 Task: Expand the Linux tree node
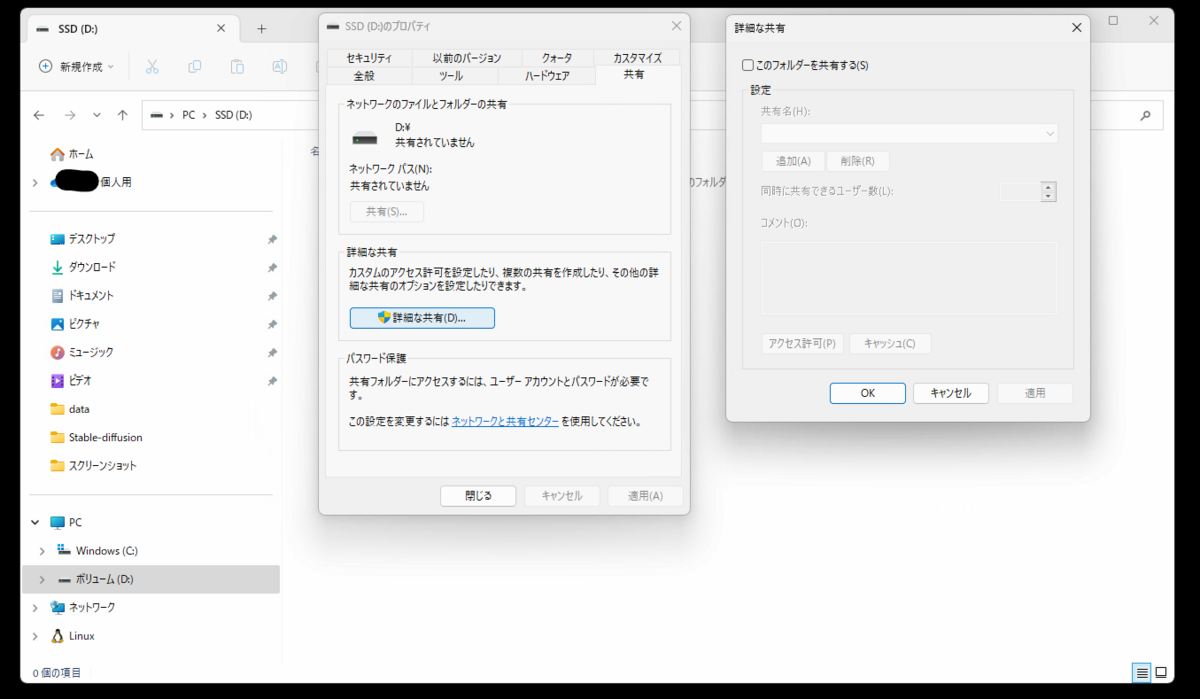click(x=35, y=636)
